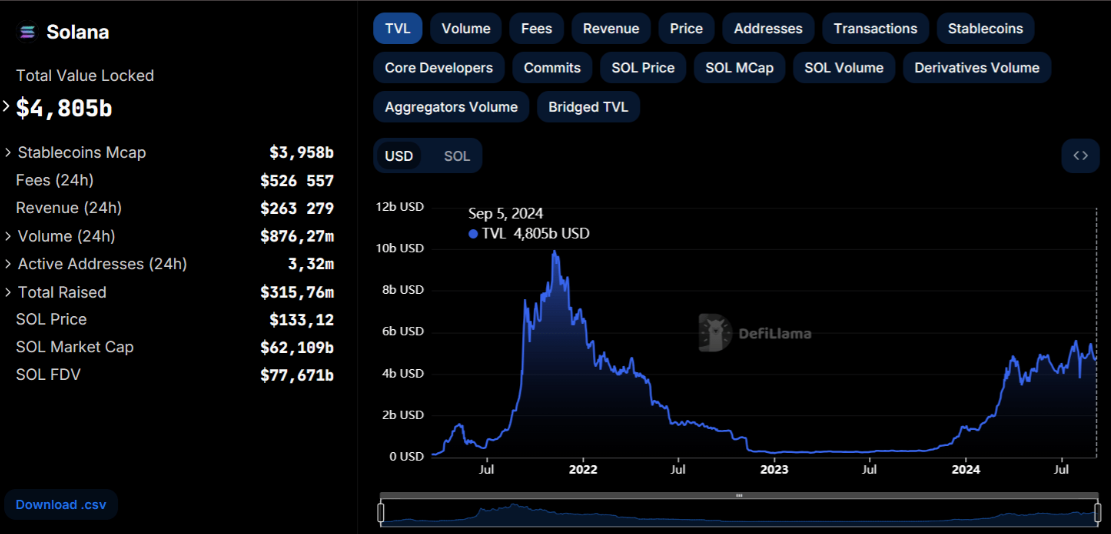Switch chart denomination to USD
This screenshot has width=1111, height=534.
[398, 156]
